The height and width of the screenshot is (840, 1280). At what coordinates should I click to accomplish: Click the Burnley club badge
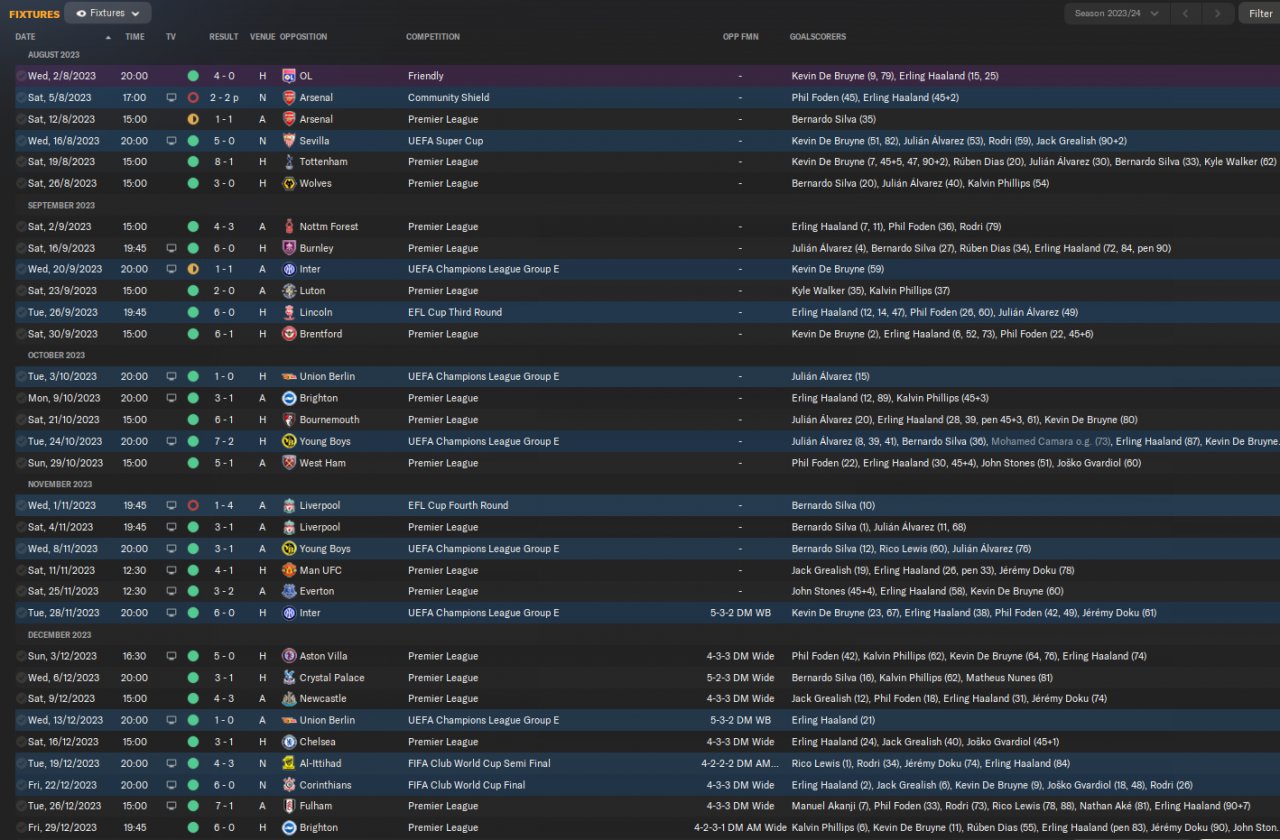point(289,248)
